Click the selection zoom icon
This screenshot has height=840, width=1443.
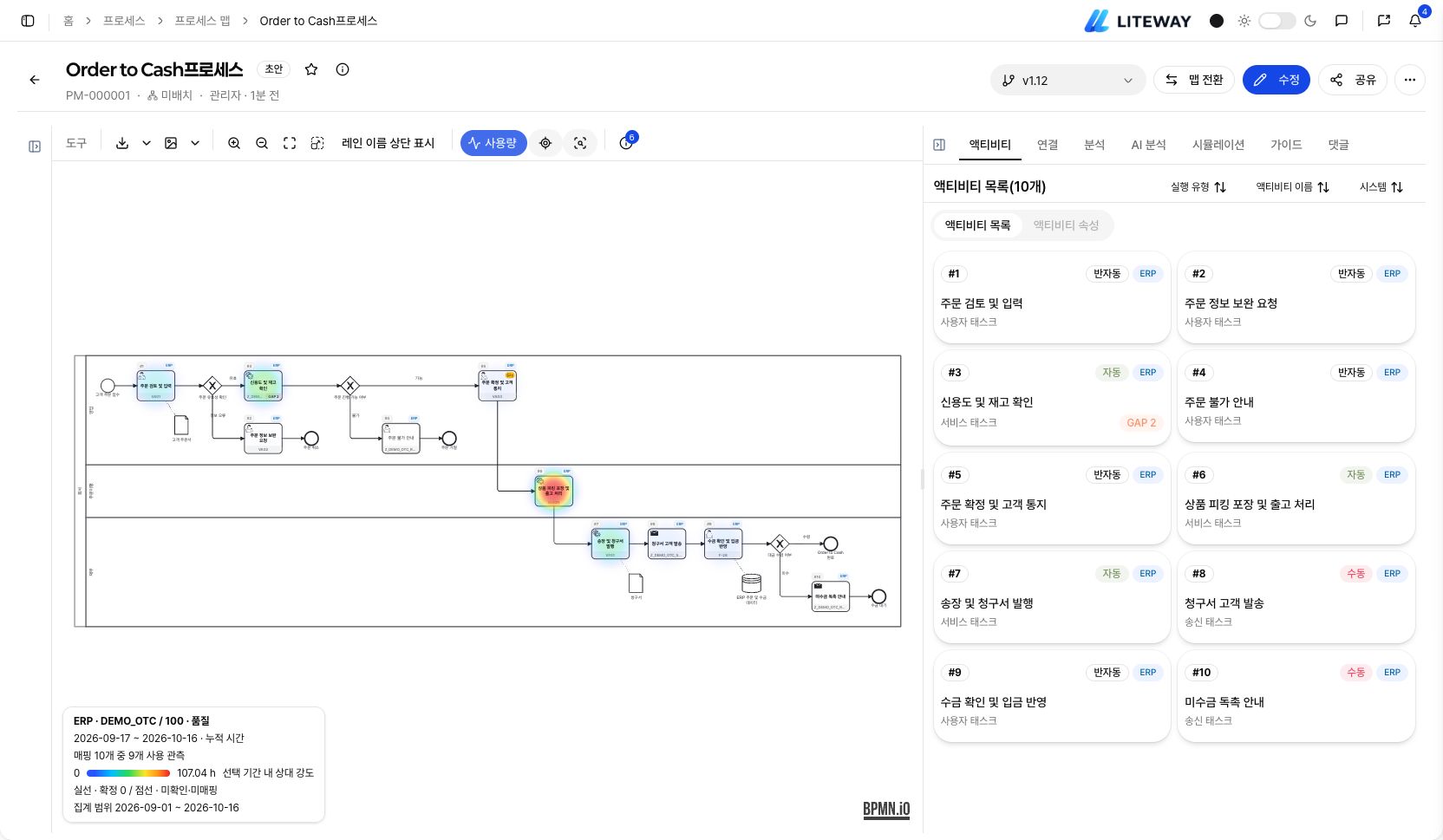click(x=317, y=143)
